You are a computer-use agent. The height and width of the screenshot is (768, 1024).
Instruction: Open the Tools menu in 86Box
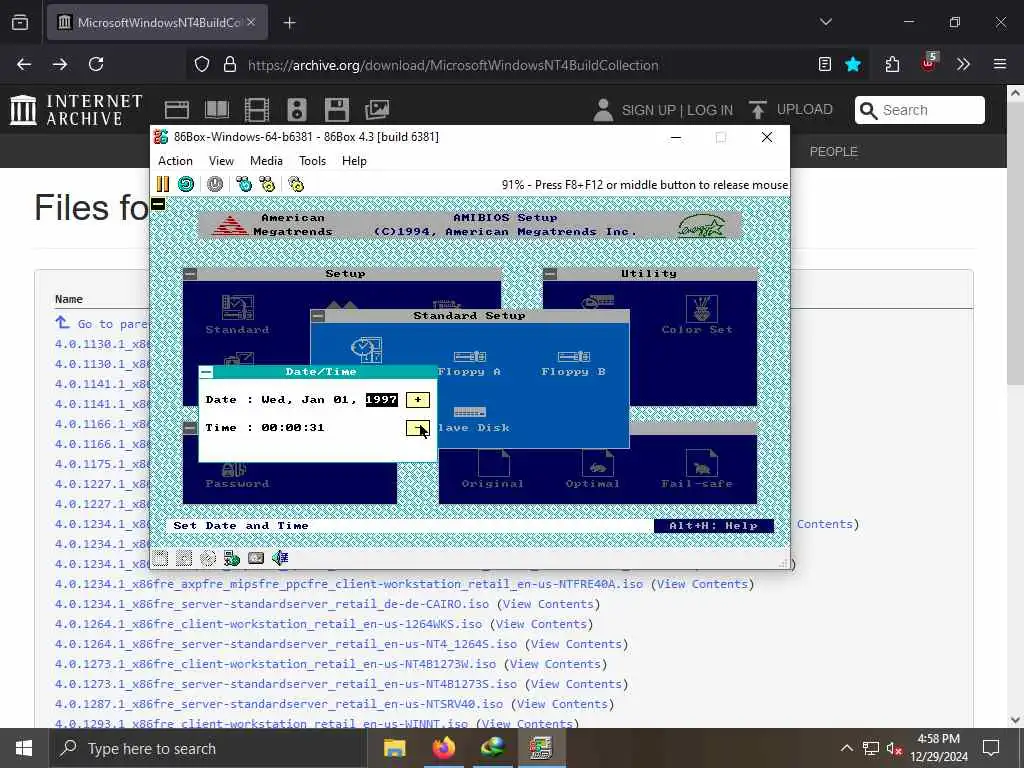click(x=312, y=161)
